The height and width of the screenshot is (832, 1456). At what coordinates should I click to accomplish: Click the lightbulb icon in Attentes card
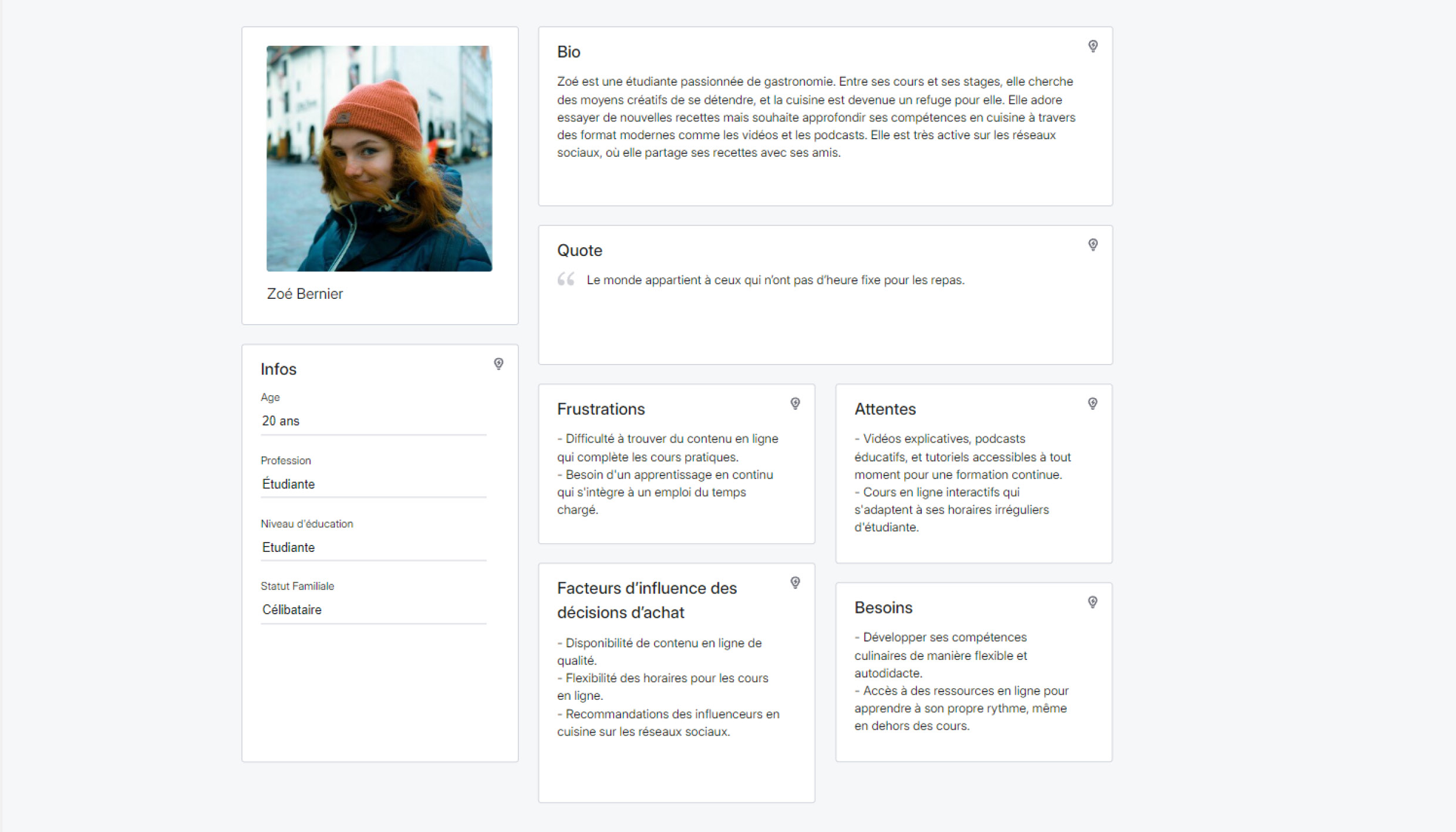[x=1092, y=403]
